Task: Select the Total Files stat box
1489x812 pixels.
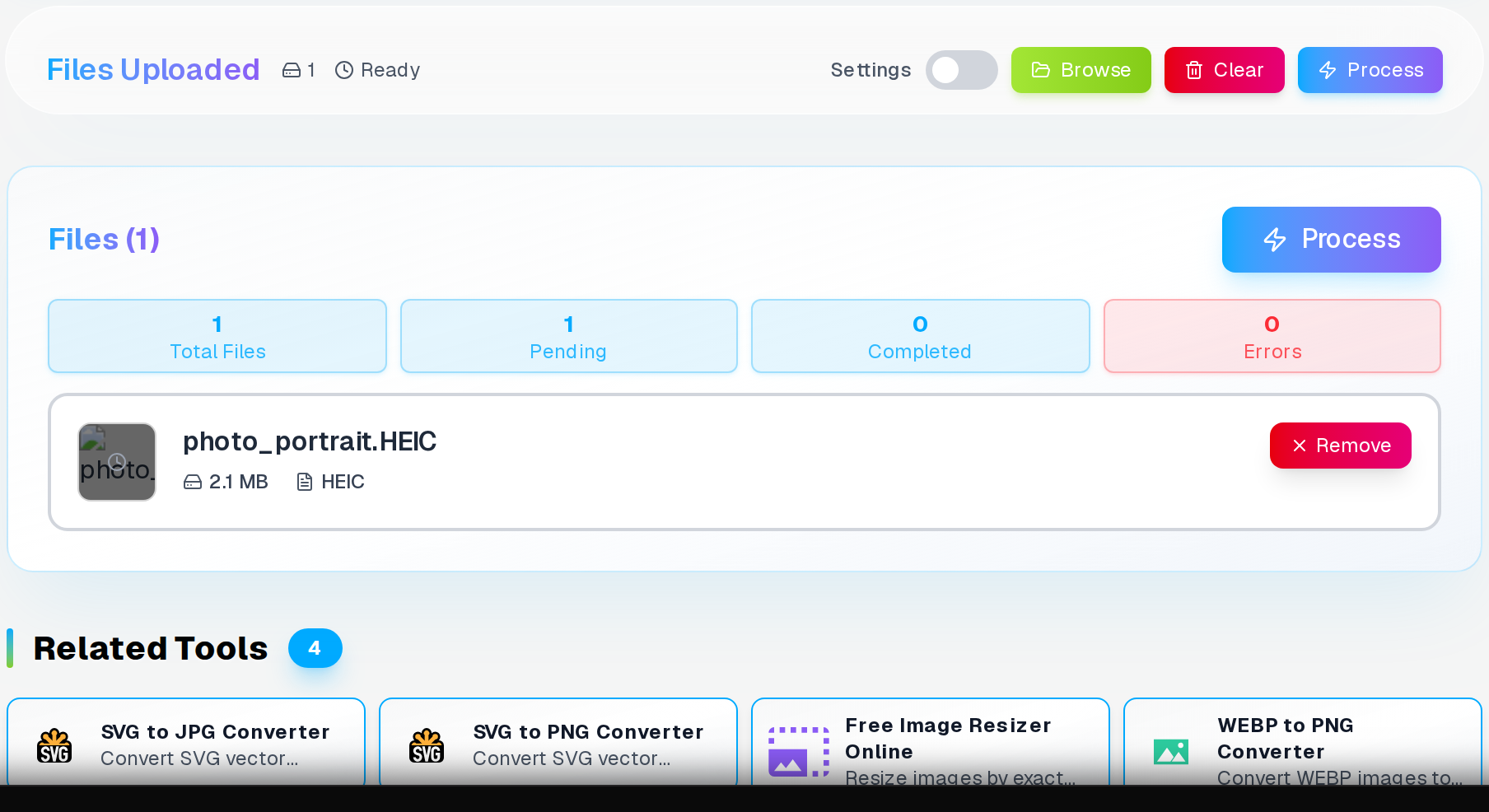Action: (217, 336)
